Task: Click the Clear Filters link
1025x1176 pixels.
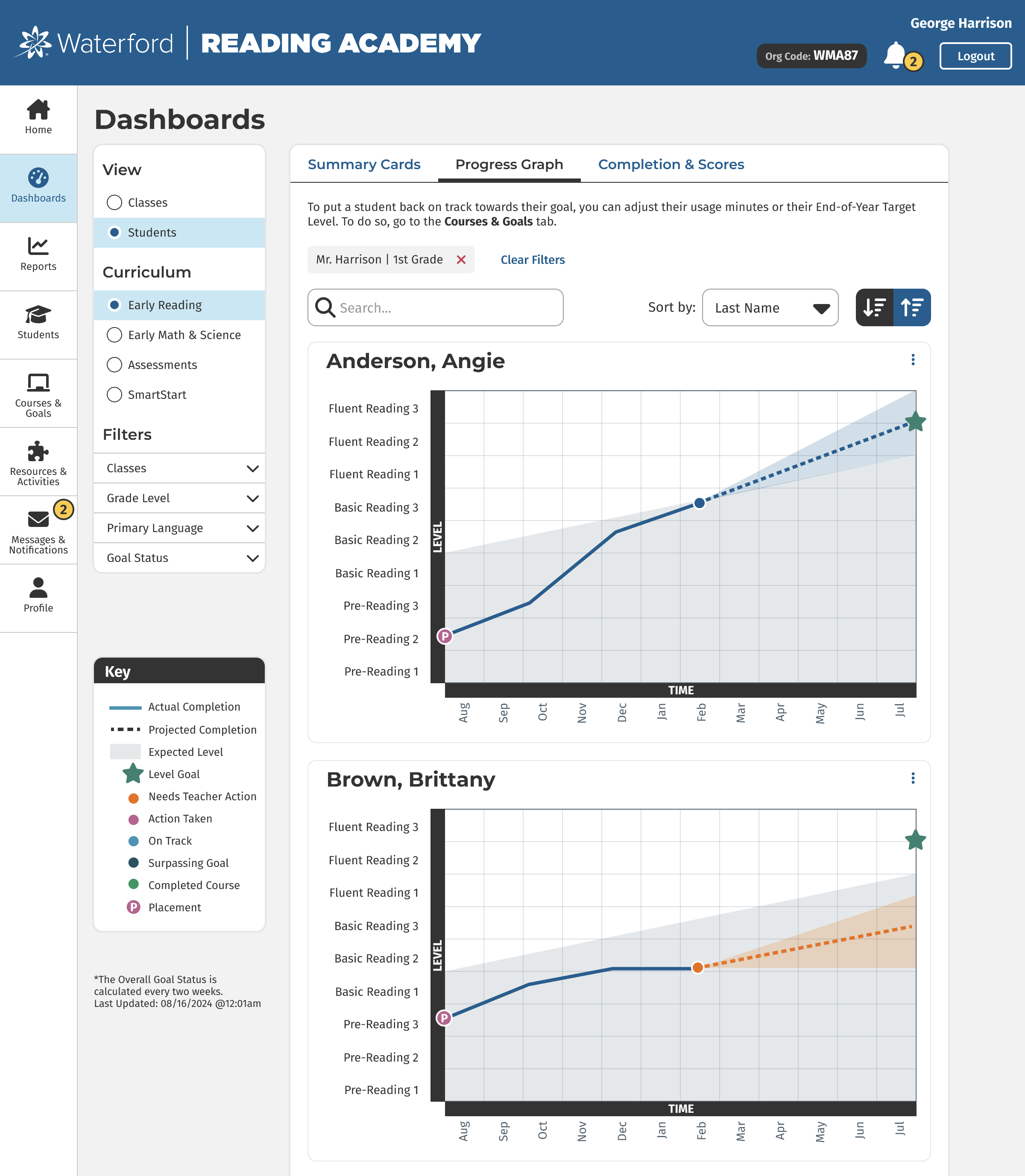Action: [533, 260]
